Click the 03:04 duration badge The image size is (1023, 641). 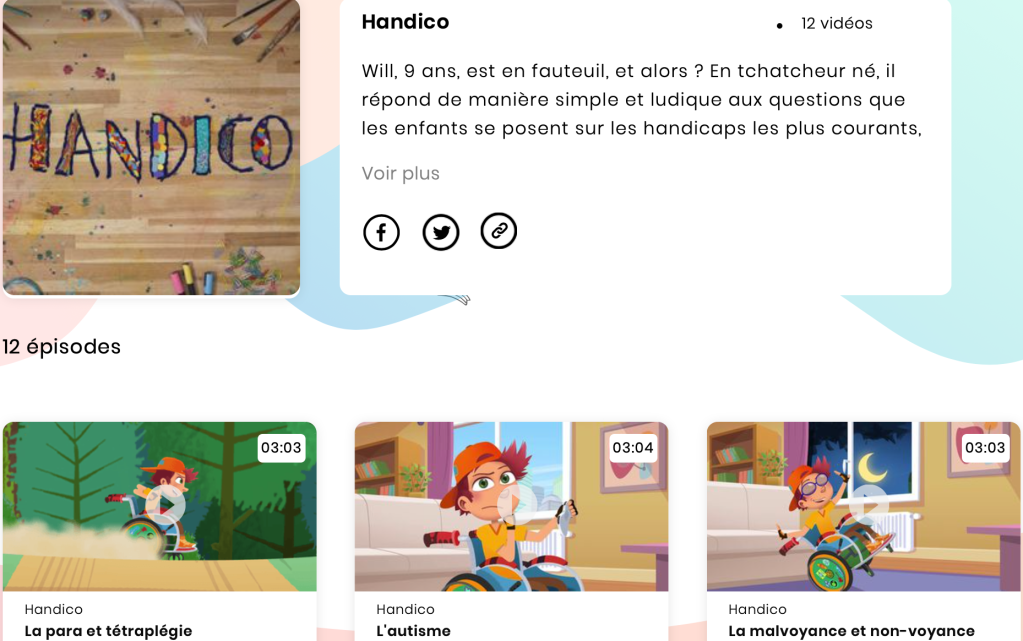click(x=633, y=448)
